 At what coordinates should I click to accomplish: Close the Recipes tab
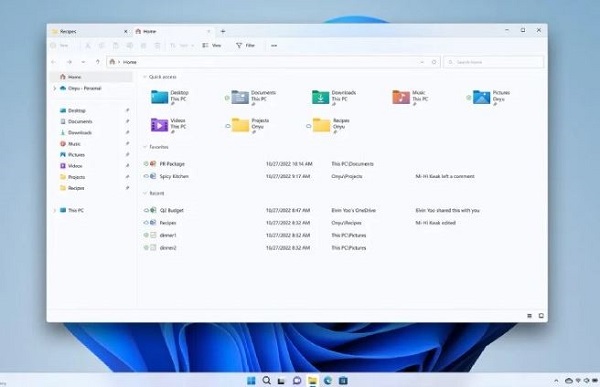[x=126, y=31]
